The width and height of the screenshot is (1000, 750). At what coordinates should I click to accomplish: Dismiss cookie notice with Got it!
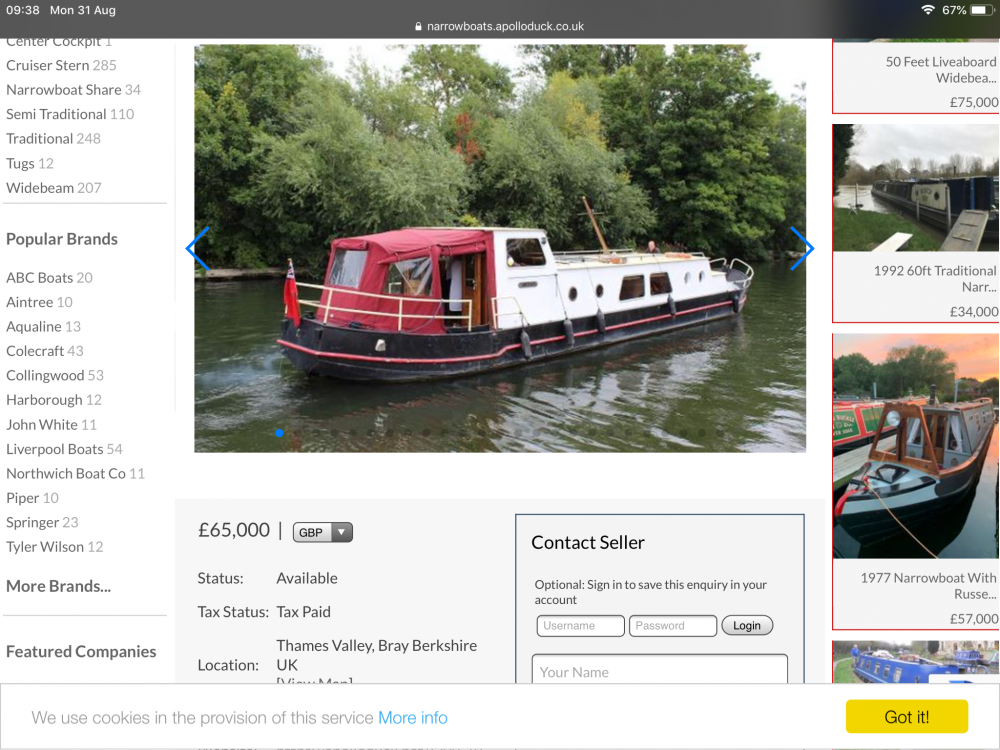click(906, 716)
